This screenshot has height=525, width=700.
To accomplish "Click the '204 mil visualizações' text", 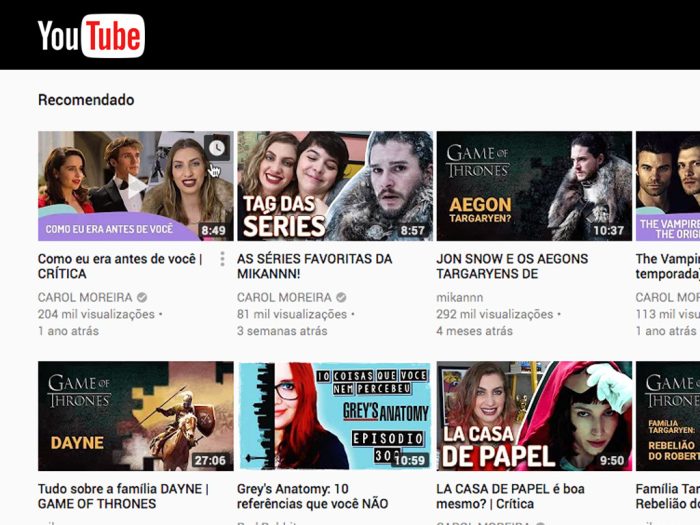I will [96, 314].
